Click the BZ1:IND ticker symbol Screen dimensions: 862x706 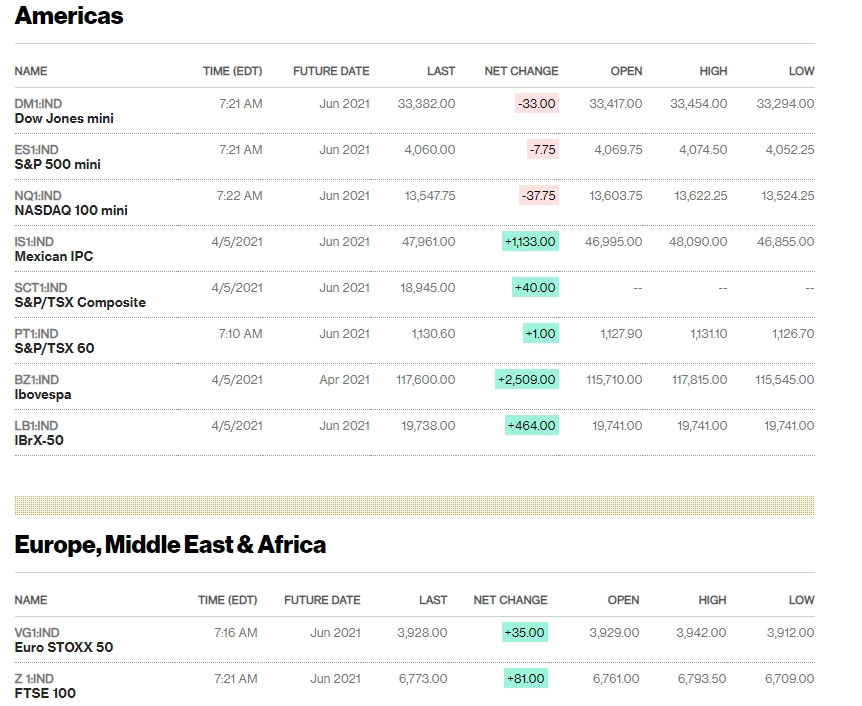37,380
